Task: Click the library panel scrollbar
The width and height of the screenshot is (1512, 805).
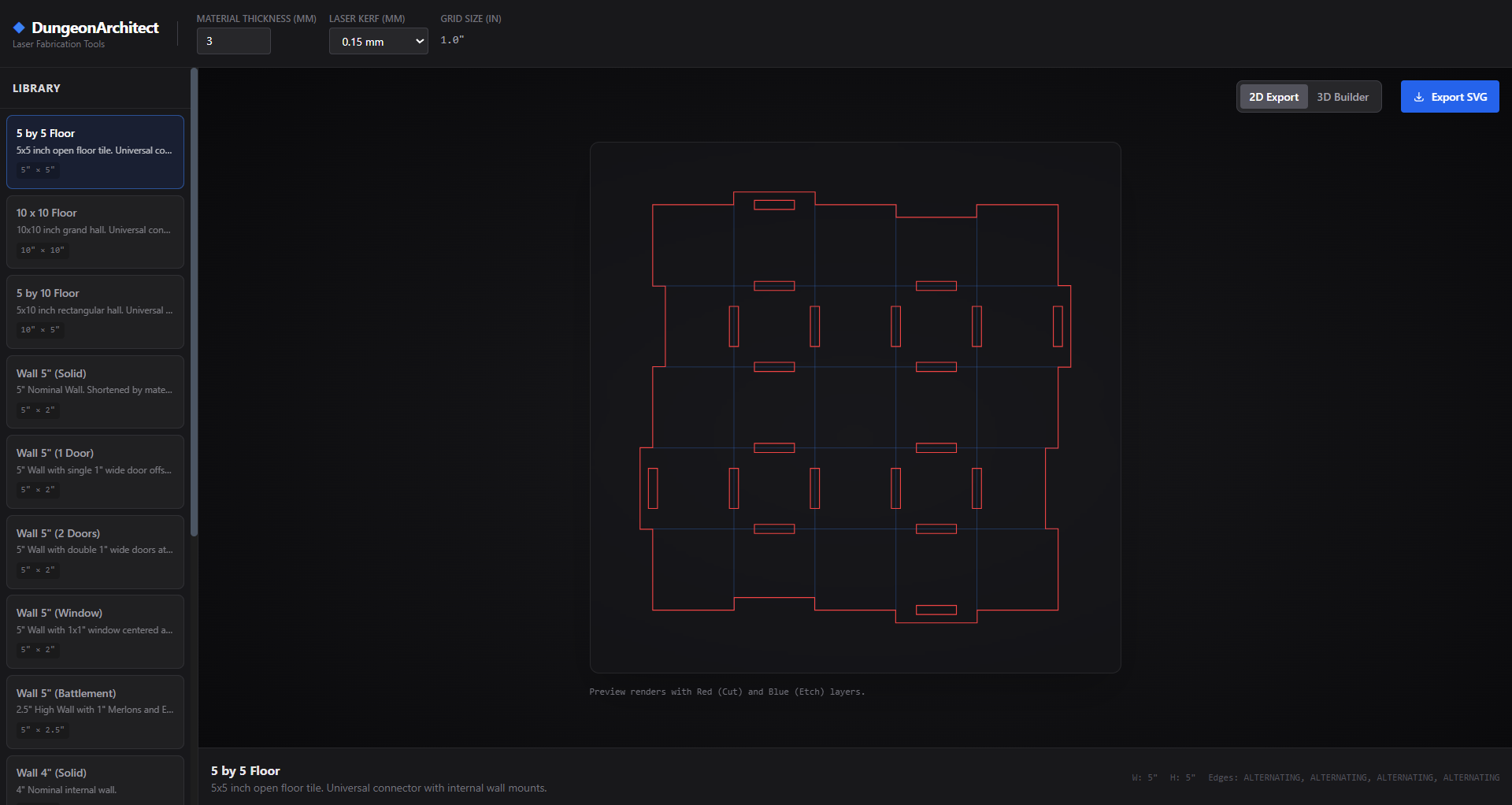Action: [194, 302]
